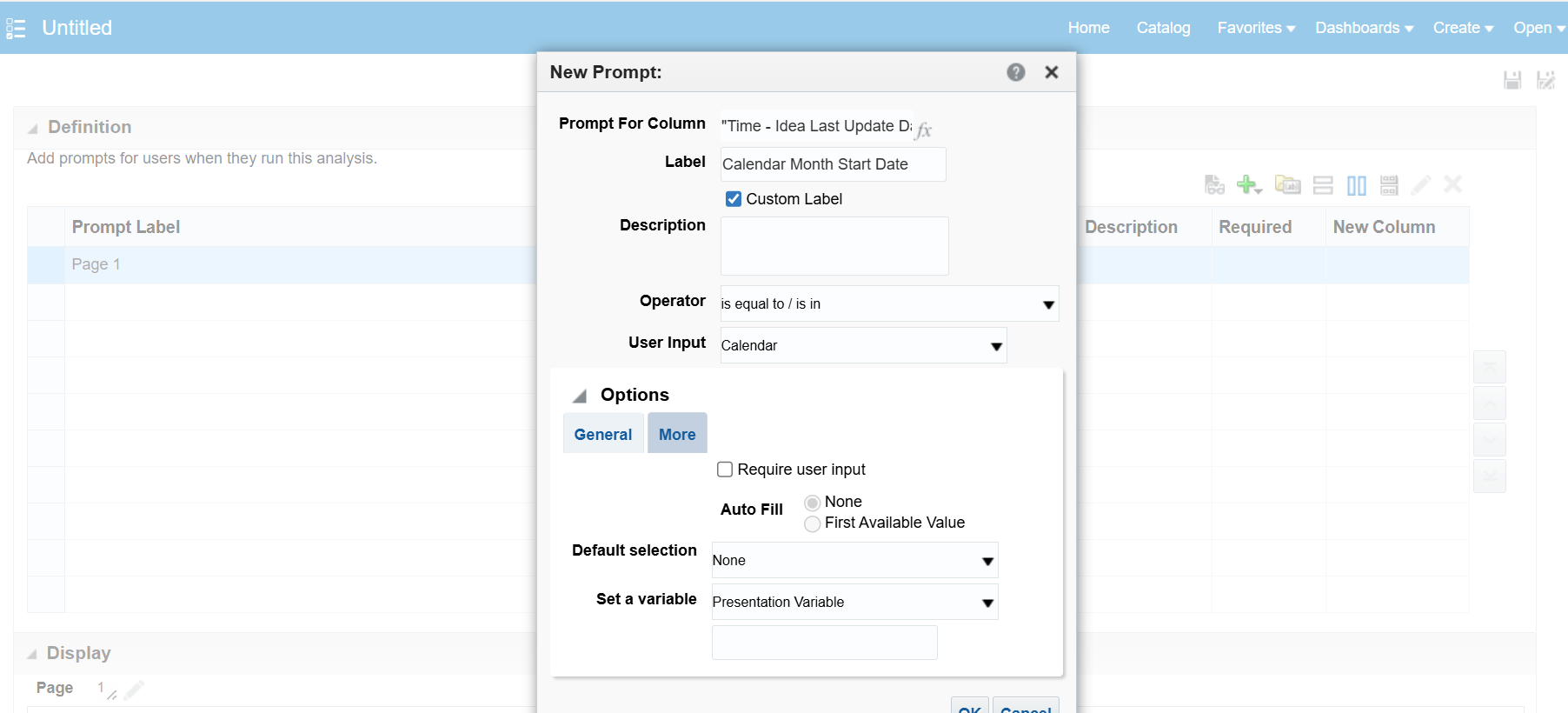Uncheck the Custom Label checkbox
This screenshot has width=1568, height=713.
coord(734,199)
